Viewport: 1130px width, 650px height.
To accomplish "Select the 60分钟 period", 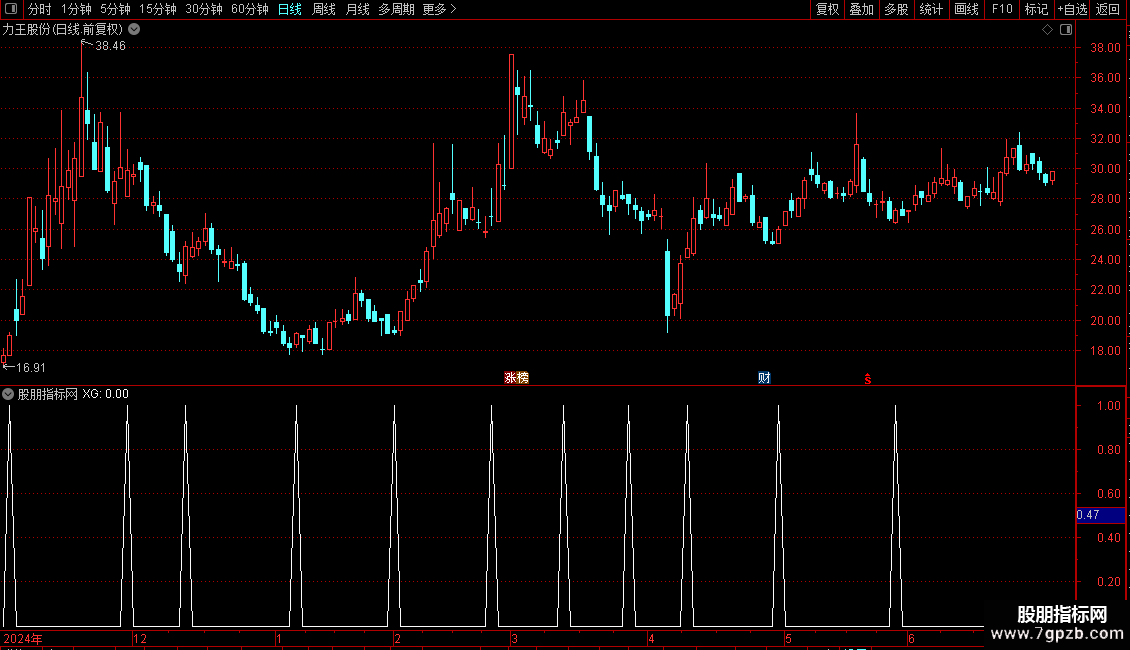I will [x=249, y=9].
